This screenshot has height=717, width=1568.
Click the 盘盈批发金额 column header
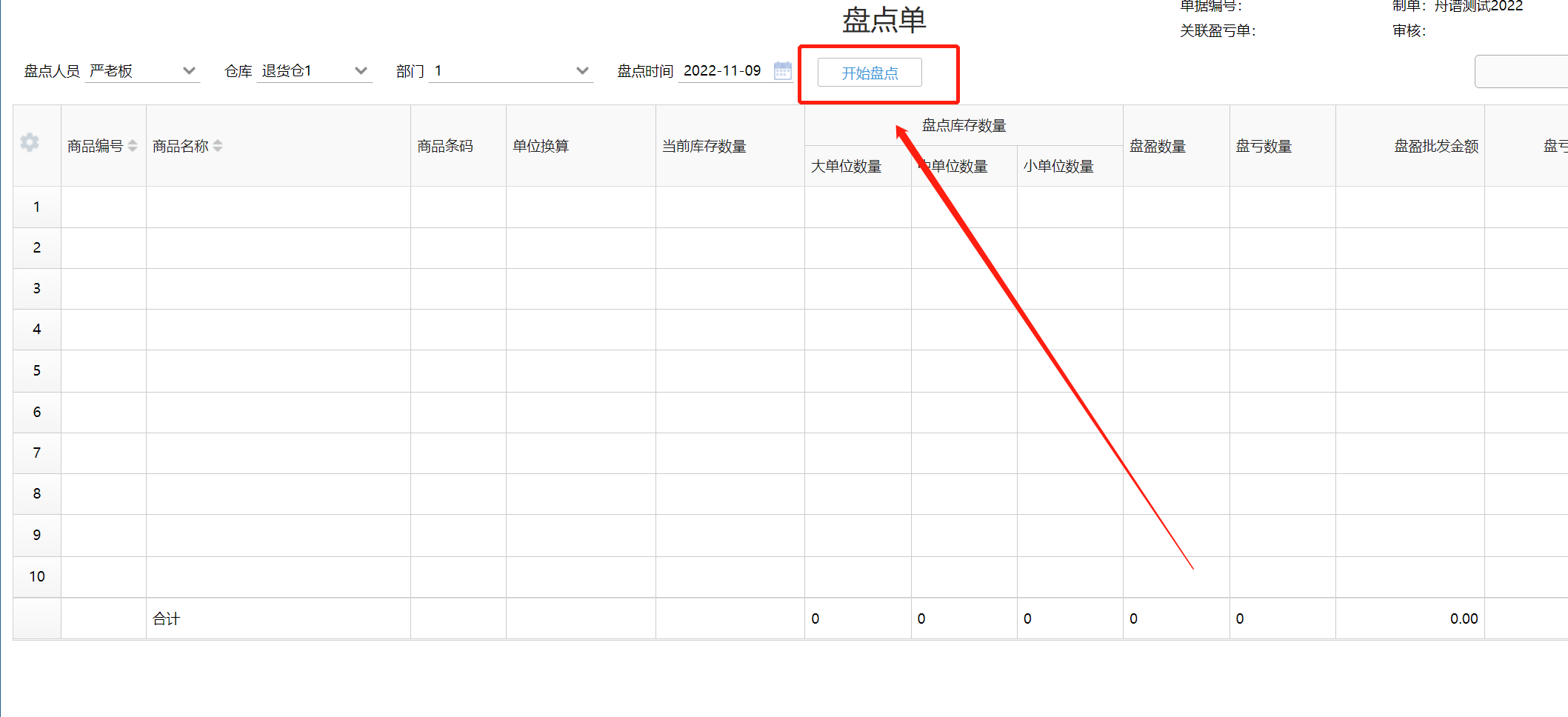[x=1435, y=147]
